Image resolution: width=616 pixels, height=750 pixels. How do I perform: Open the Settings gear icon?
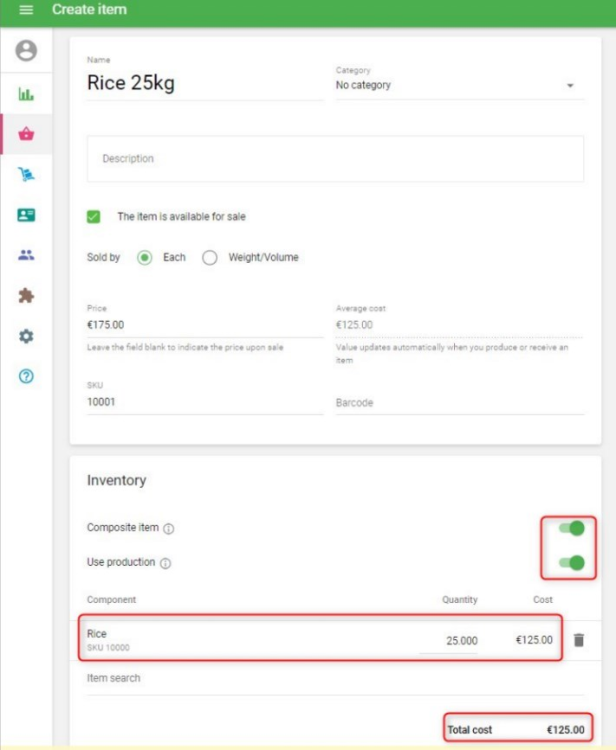pos(26,337)
